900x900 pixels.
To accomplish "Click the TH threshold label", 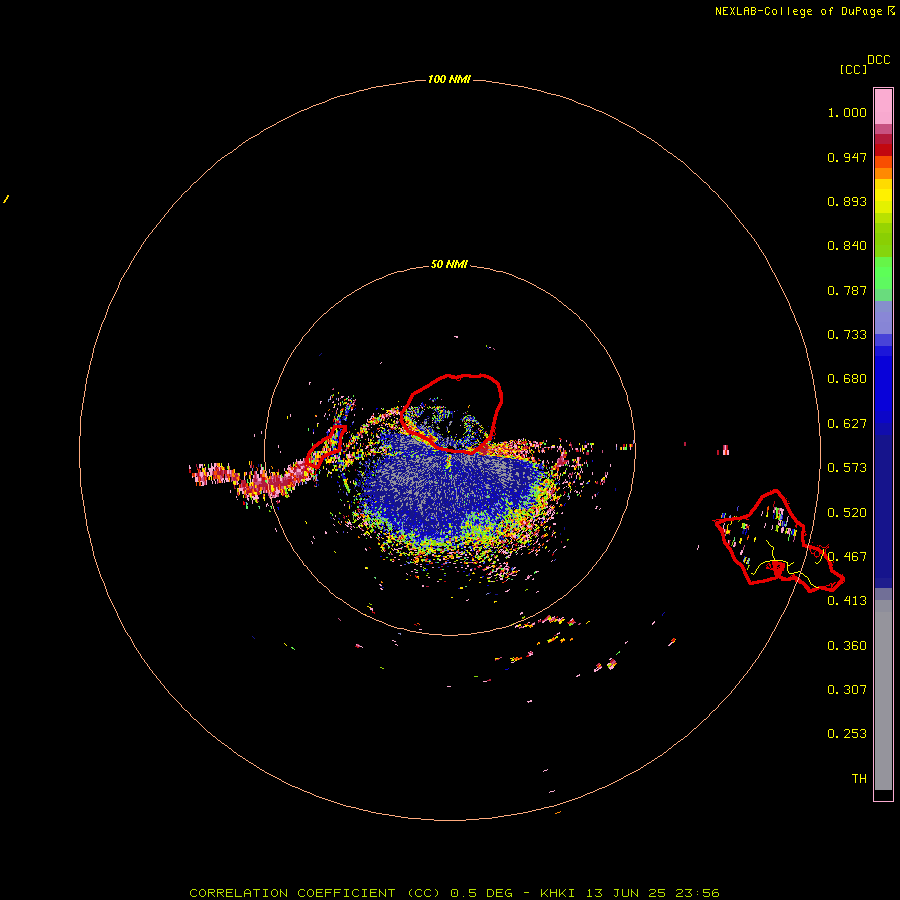I will [x=859, y=779].
